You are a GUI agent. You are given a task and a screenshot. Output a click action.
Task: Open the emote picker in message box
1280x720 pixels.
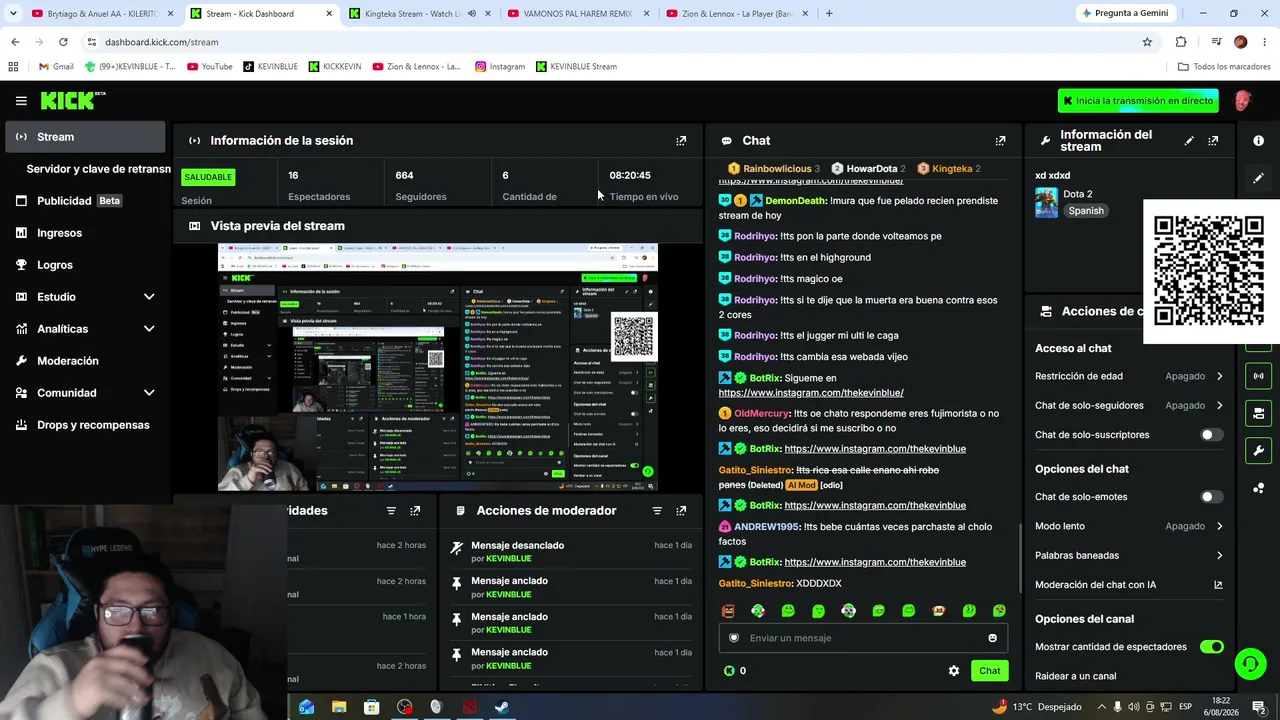click(992, 638)
